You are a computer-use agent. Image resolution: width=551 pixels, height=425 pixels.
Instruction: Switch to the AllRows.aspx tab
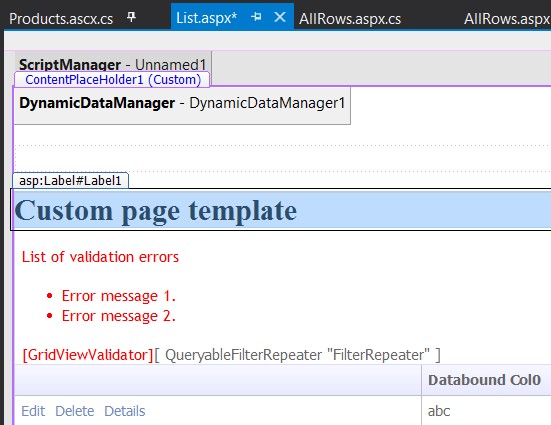coord(507,19)
